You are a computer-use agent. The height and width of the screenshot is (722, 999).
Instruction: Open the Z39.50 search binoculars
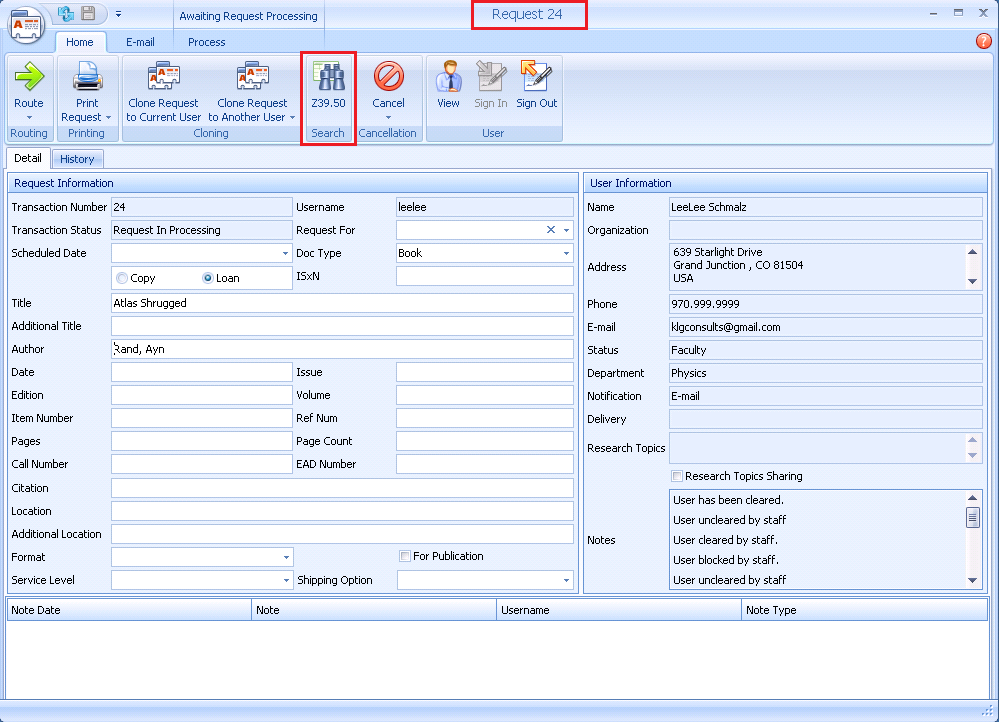pos(328,77)
